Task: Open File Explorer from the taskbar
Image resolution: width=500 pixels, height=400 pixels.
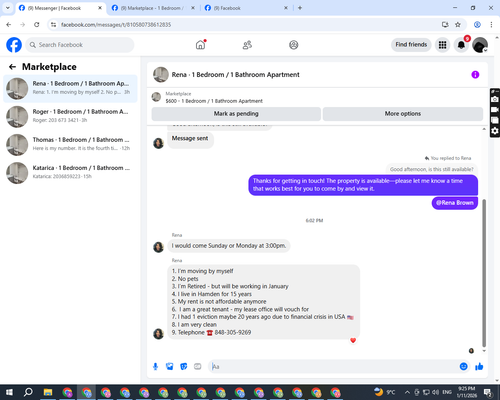Action: [x=48, y=392]
